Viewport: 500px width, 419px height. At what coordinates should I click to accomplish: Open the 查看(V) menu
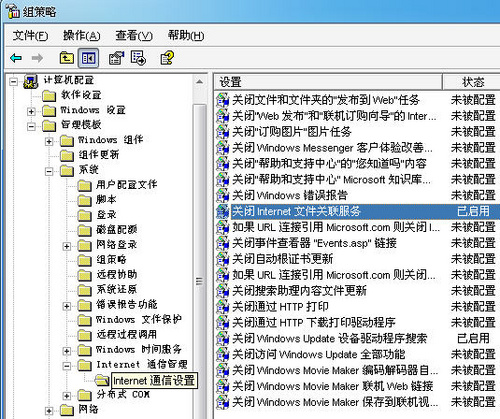pyautogui.click(x=134, y=35)
